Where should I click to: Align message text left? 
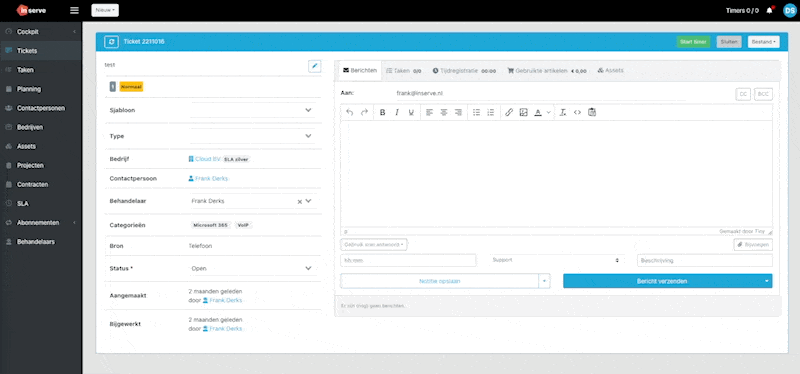point(429,112)
